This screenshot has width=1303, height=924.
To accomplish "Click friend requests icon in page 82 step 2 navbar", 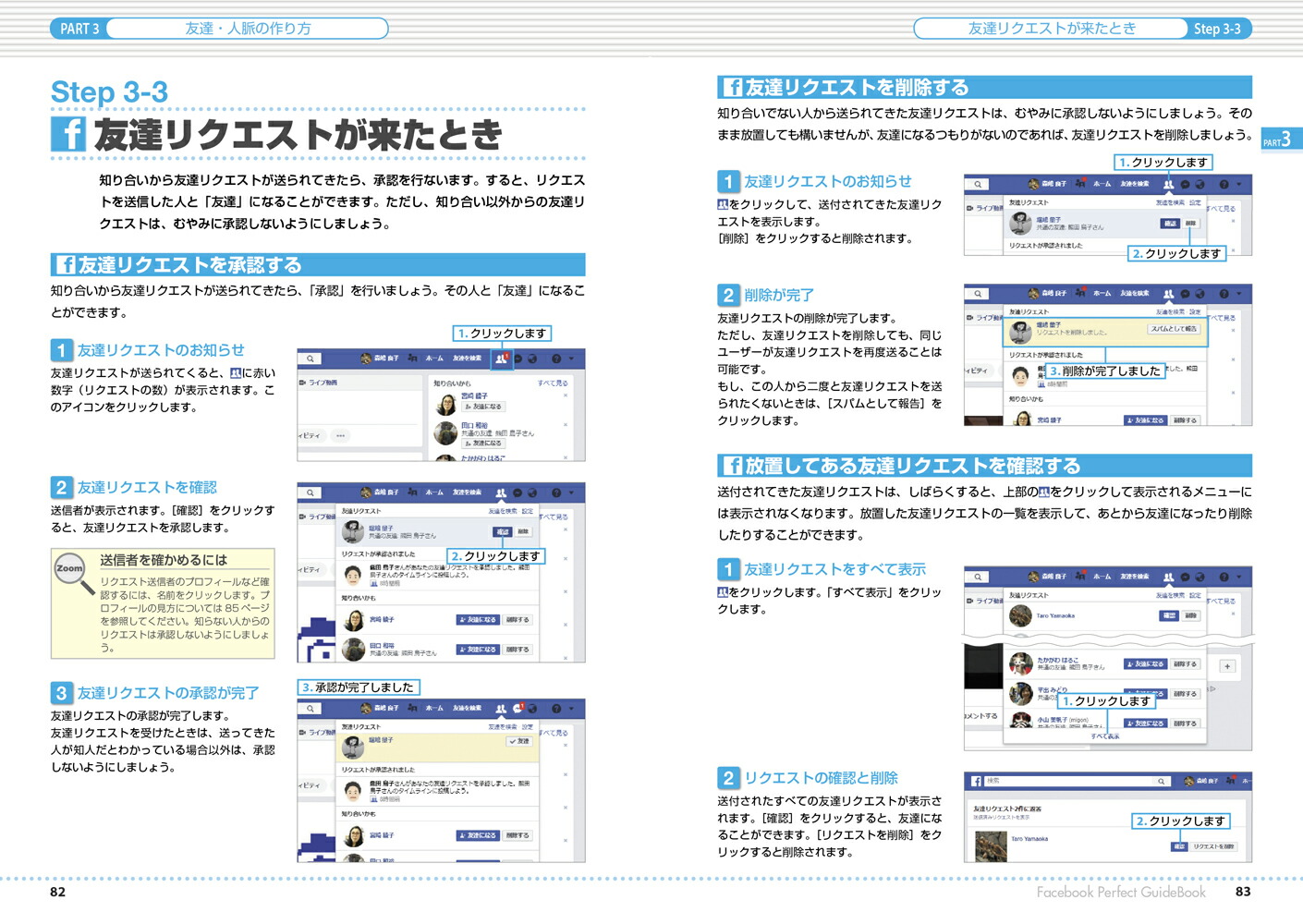I will pos(501,492).
